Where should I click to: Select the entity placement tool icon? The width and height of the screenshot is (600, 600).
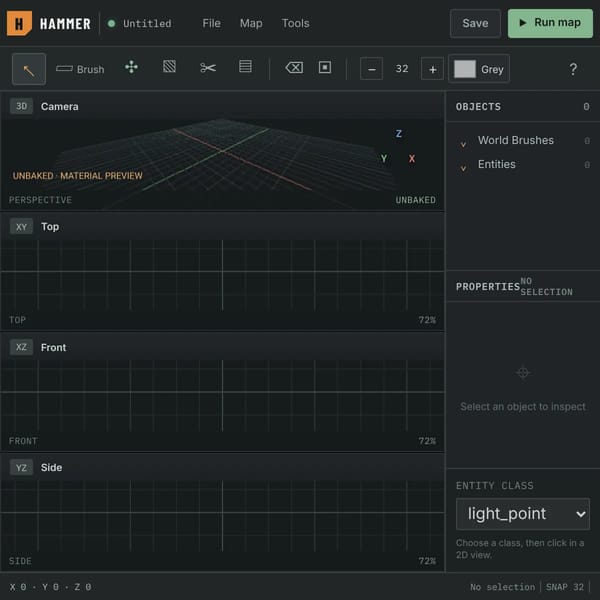[131, 67]
